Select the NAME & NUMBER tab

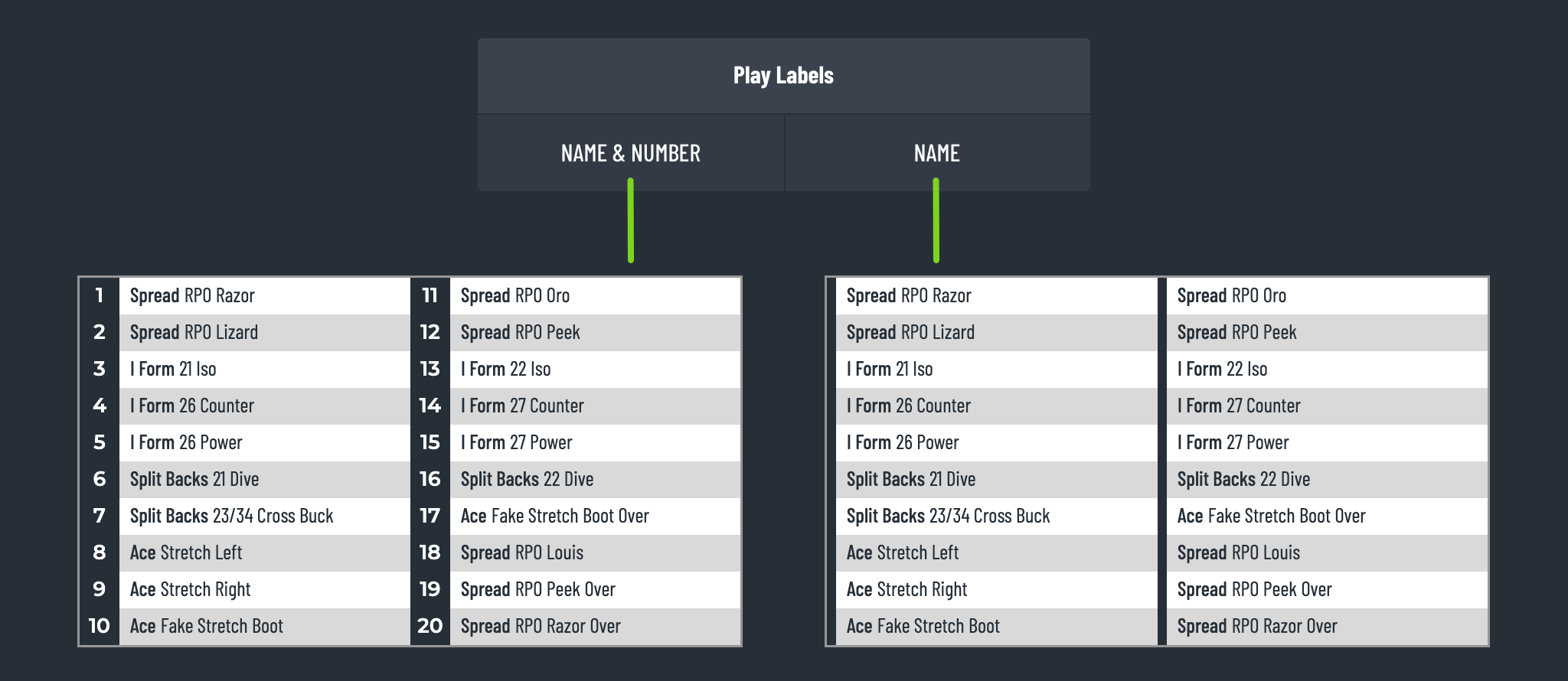tap(631, 153)
